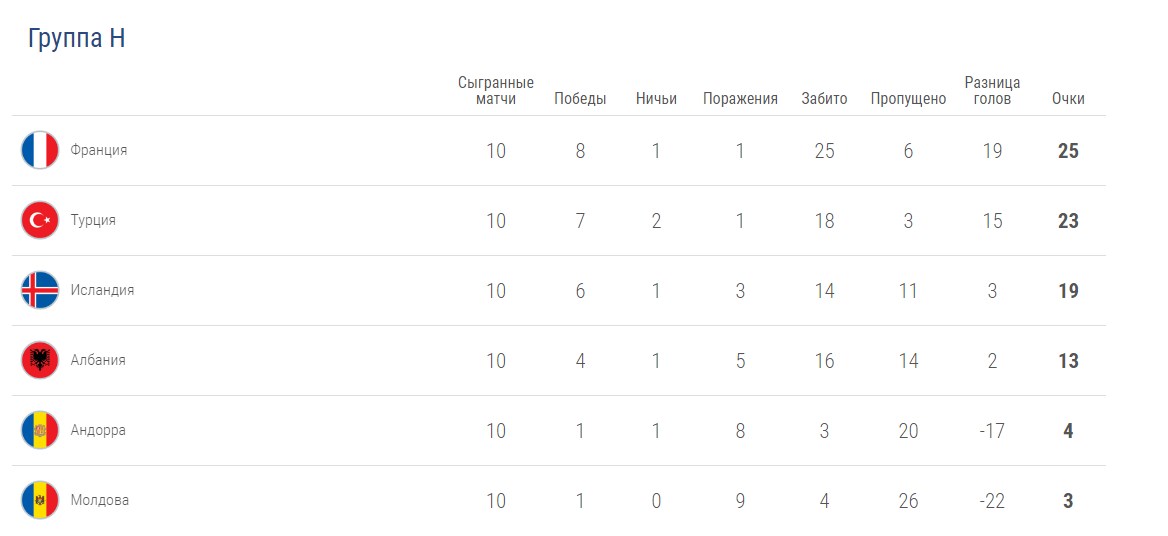Click the Группа H heading
The image size is (1168, 536).
tap(76, 39)
